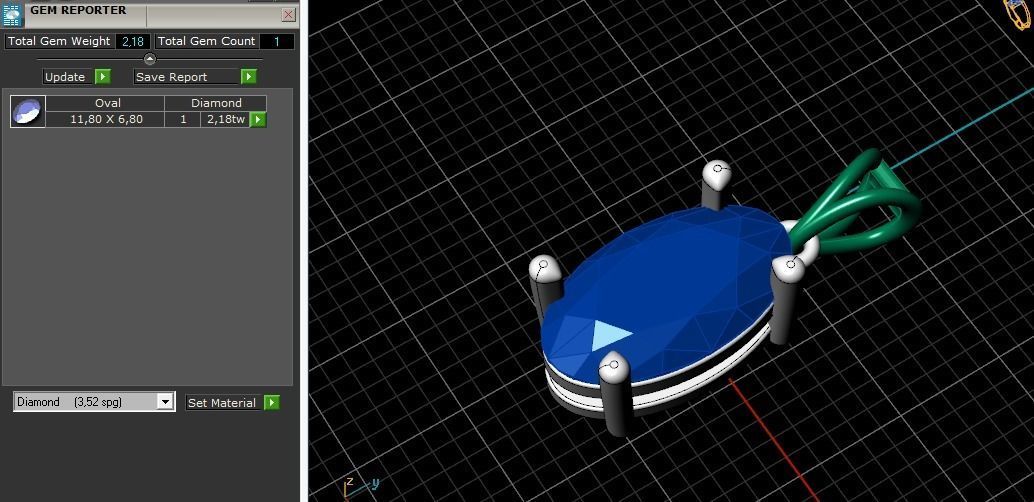Click the green arrow beside Update
Image resolution: width=1034 pixels, height=502 pixels.
(x=103, y=77)
